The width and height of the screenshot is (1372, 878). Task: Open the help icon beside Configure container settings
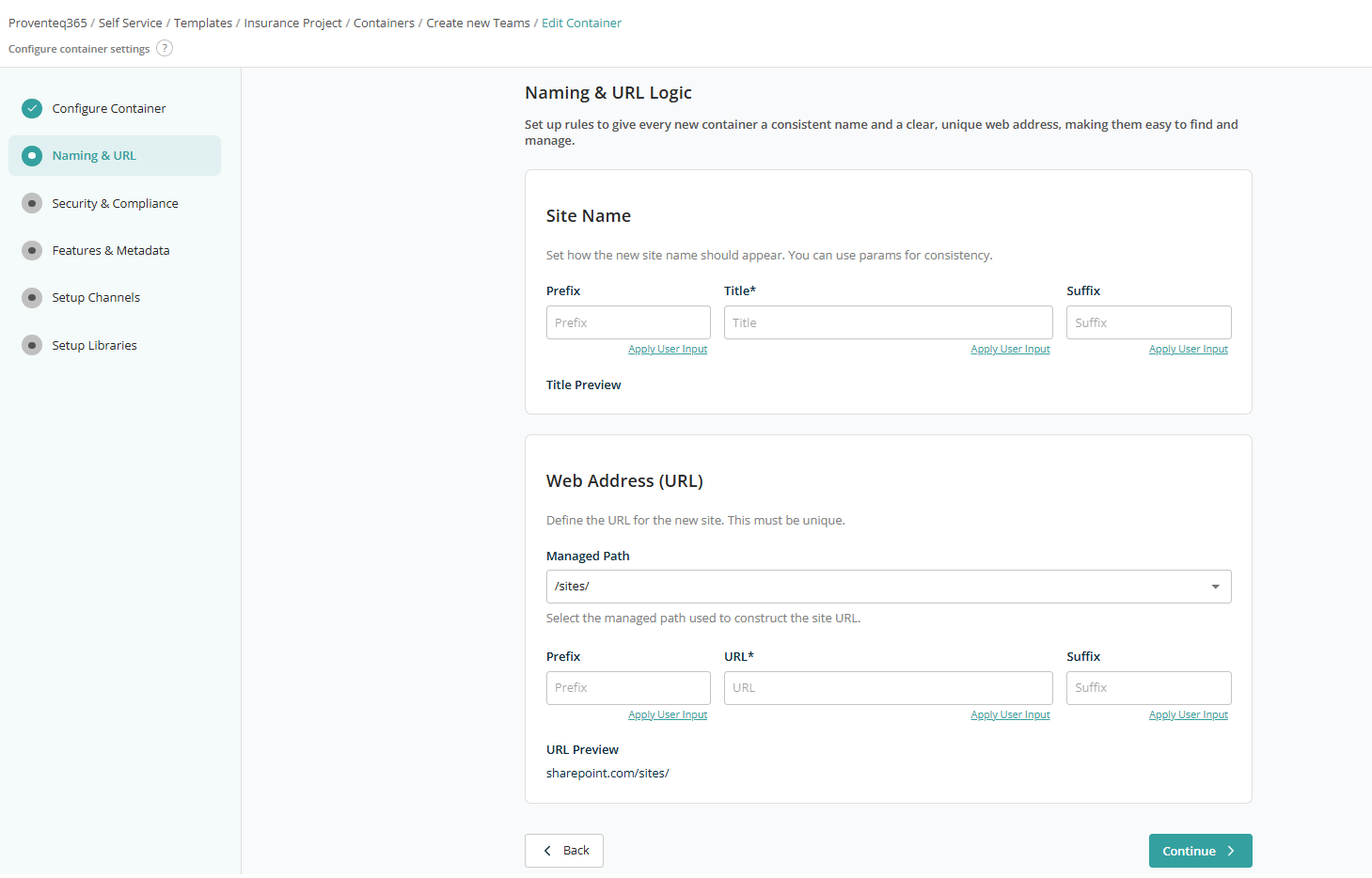[x=165, y=48]
